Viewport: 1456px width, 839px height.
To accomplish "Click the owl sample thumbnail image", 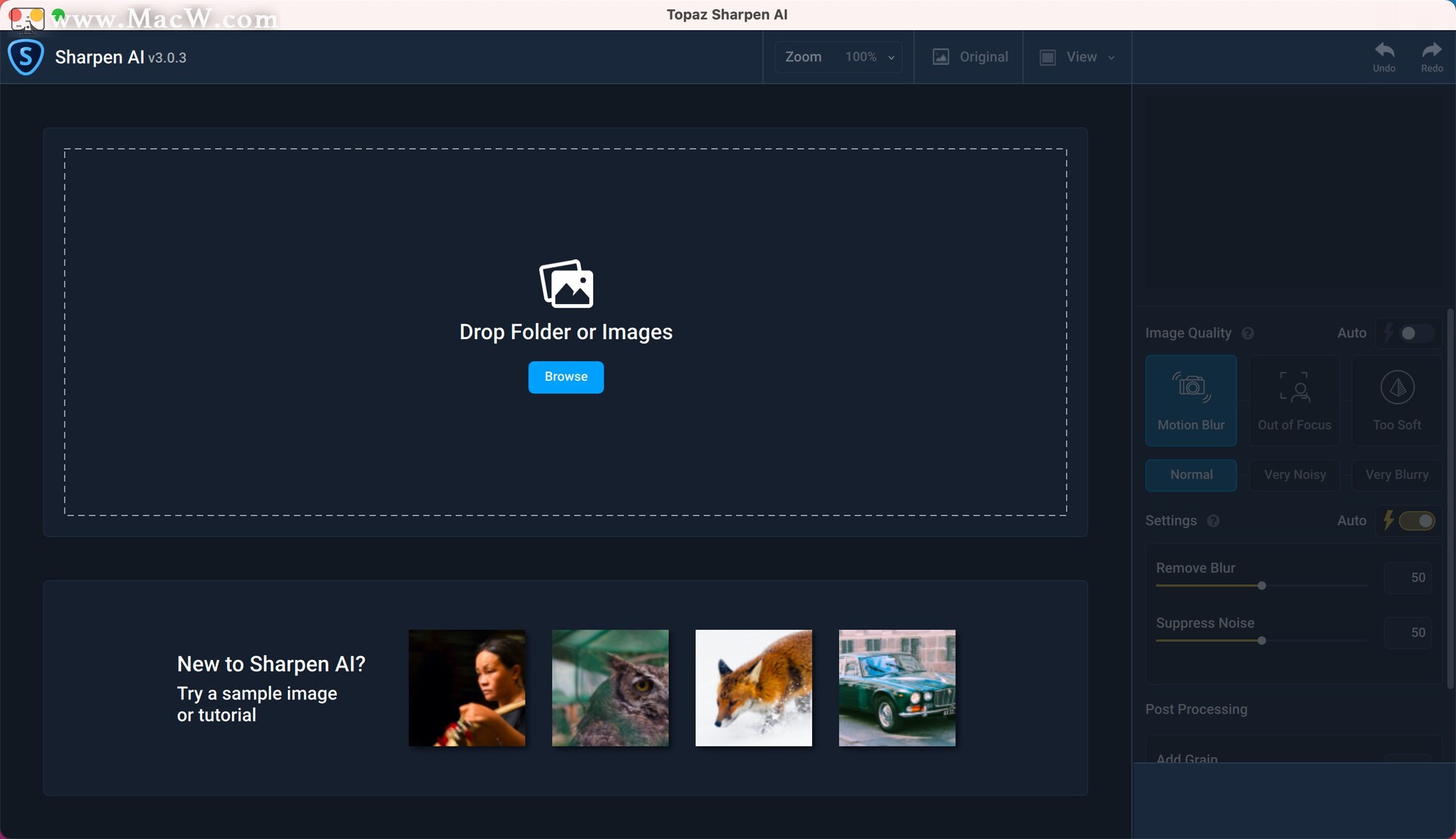I will click(610, 687).
